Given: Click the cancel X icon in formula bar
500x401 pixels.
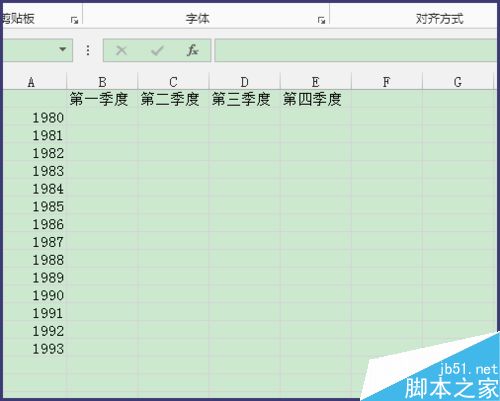Looking at the screenshot, I should tap(121, 51).
